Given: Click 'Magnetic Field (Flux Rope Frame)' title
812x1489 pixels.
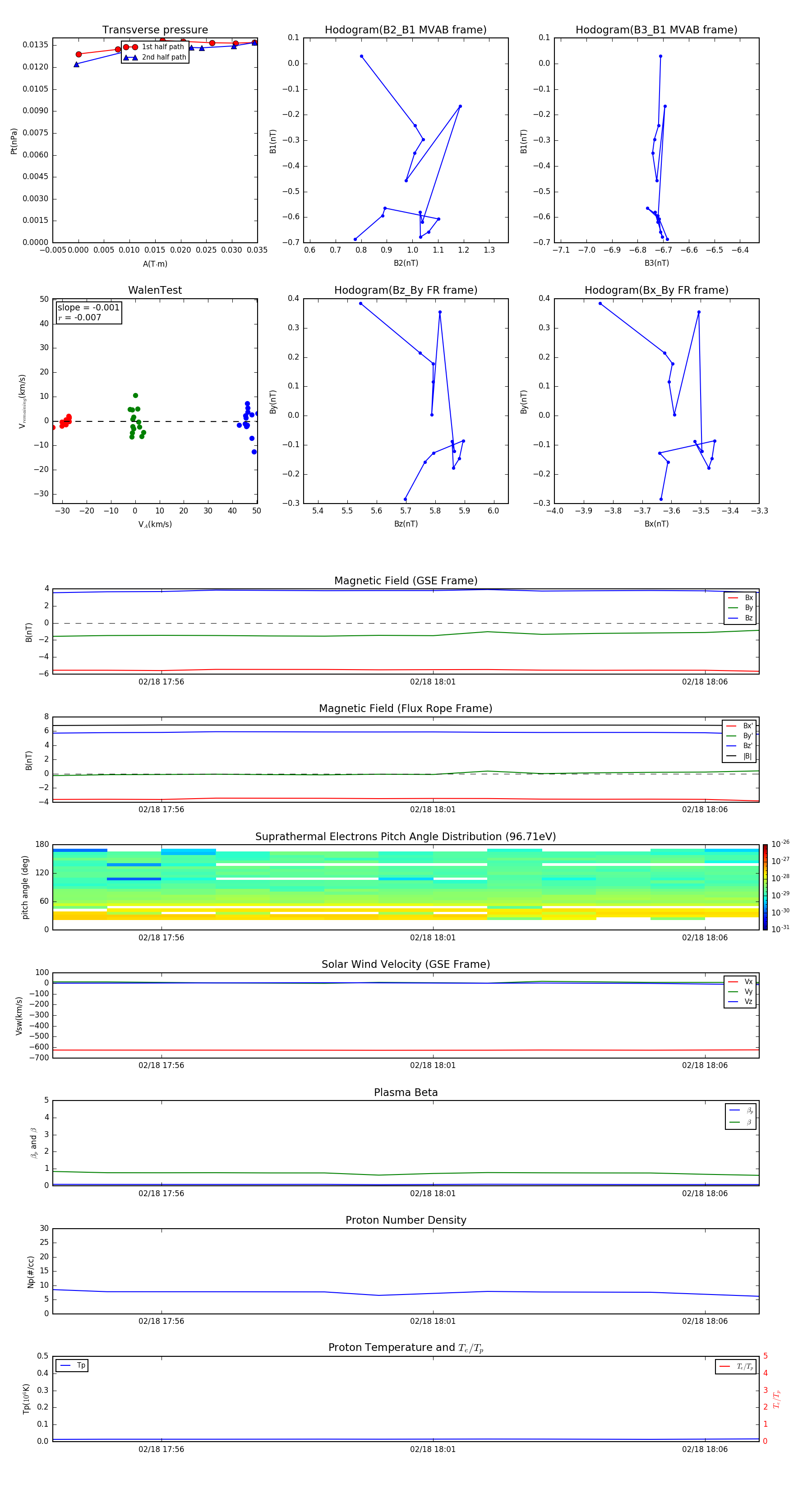Looking at the screenshot, I should point(406,709).
